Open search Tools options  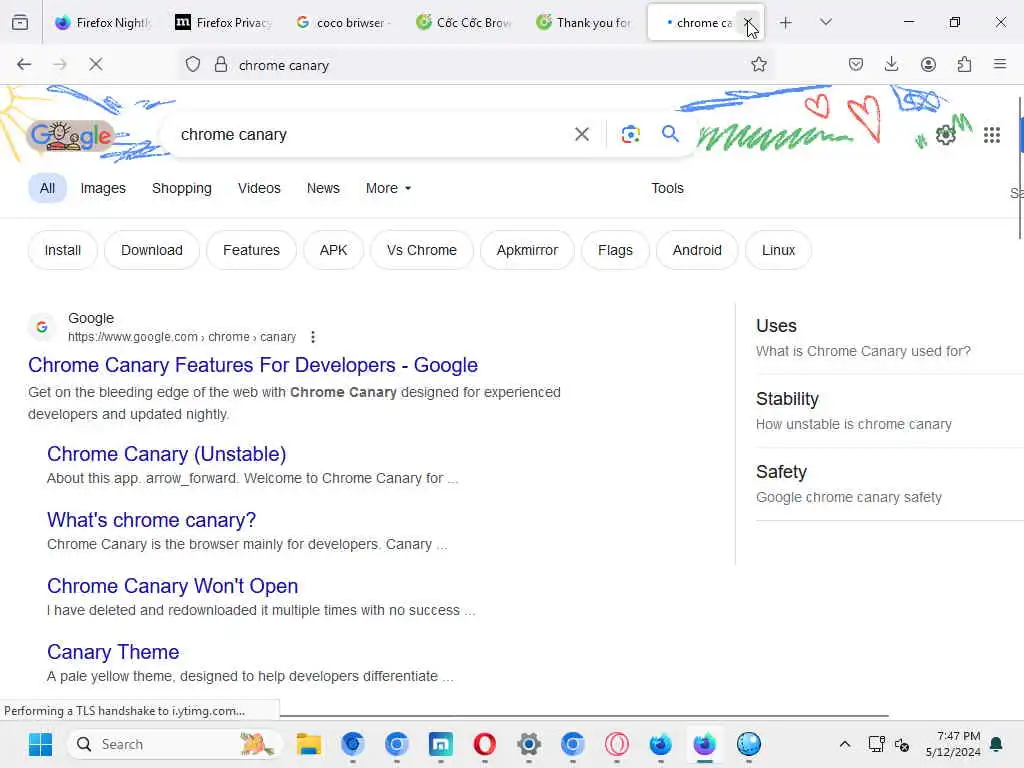tap(667, 188)
